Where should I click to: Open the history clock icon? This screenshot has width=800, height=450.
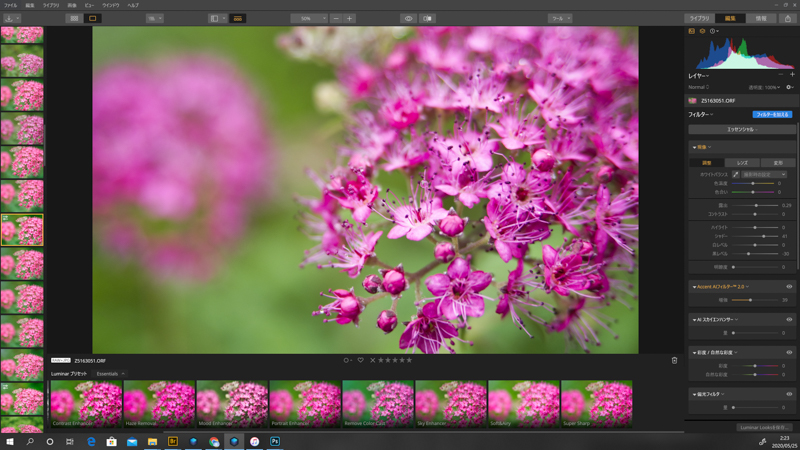(713, 31)
